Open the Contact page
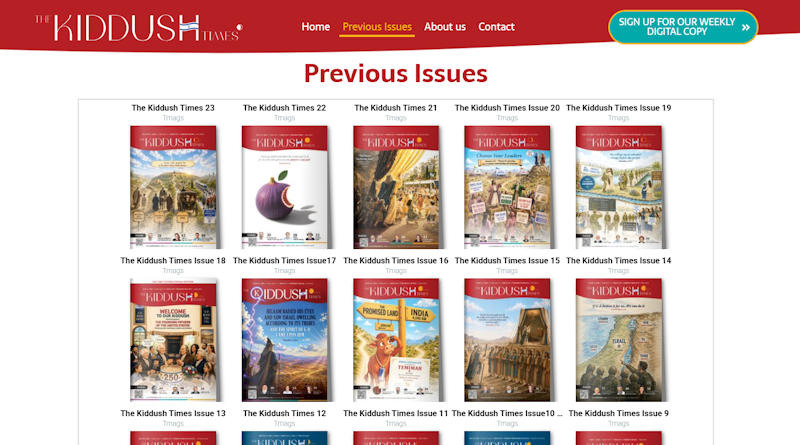Image resolution: width=800 pixels, height=445 pixels. point(496,27)
